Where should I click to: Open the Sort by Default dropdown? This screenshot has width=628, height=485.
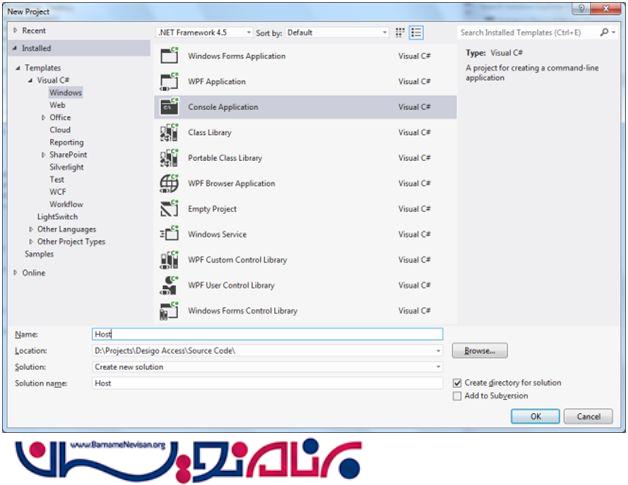[337, 32]
